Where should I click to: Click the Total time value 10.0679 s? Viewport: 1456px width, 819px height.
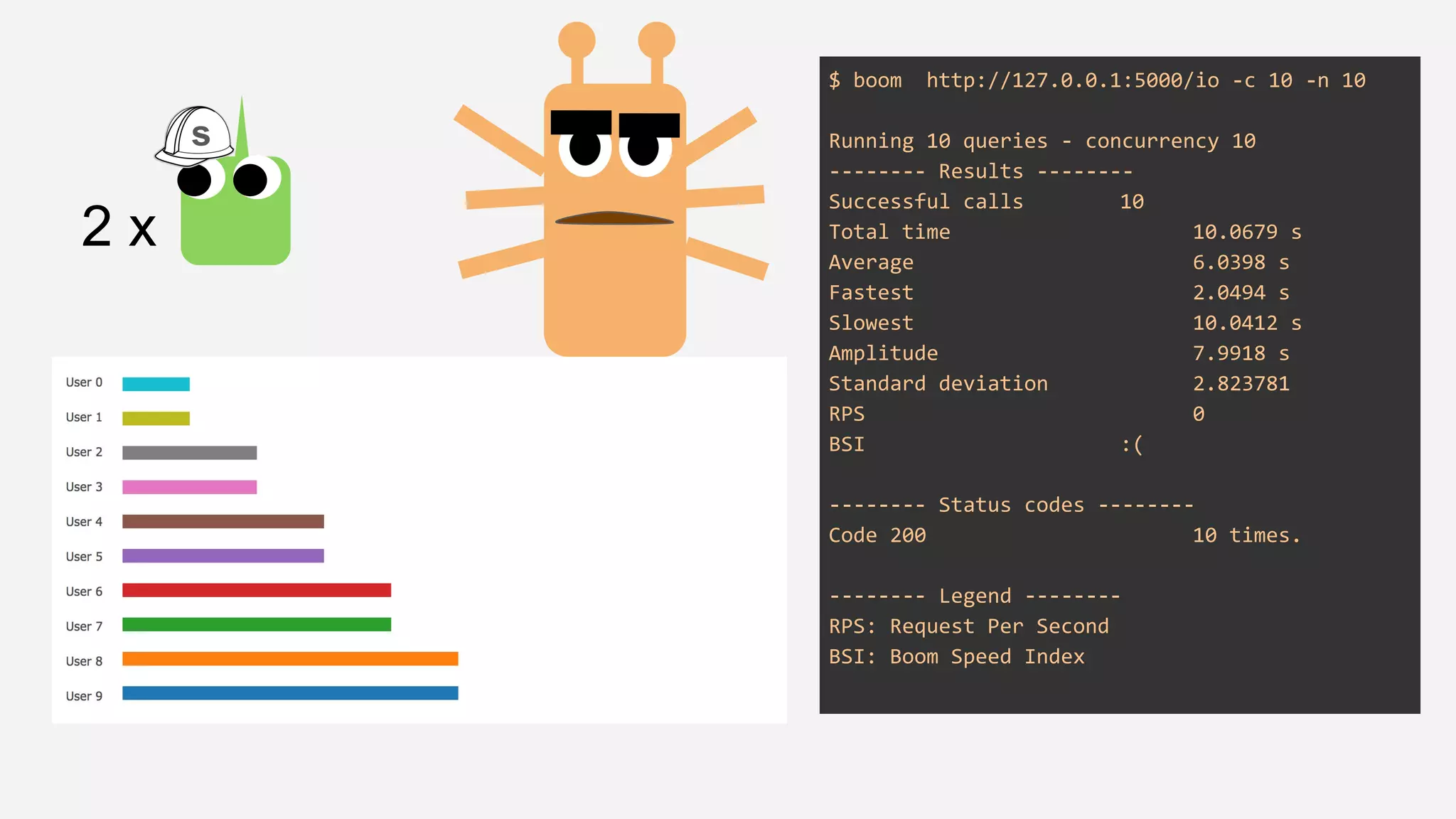tap(1246, 232)
